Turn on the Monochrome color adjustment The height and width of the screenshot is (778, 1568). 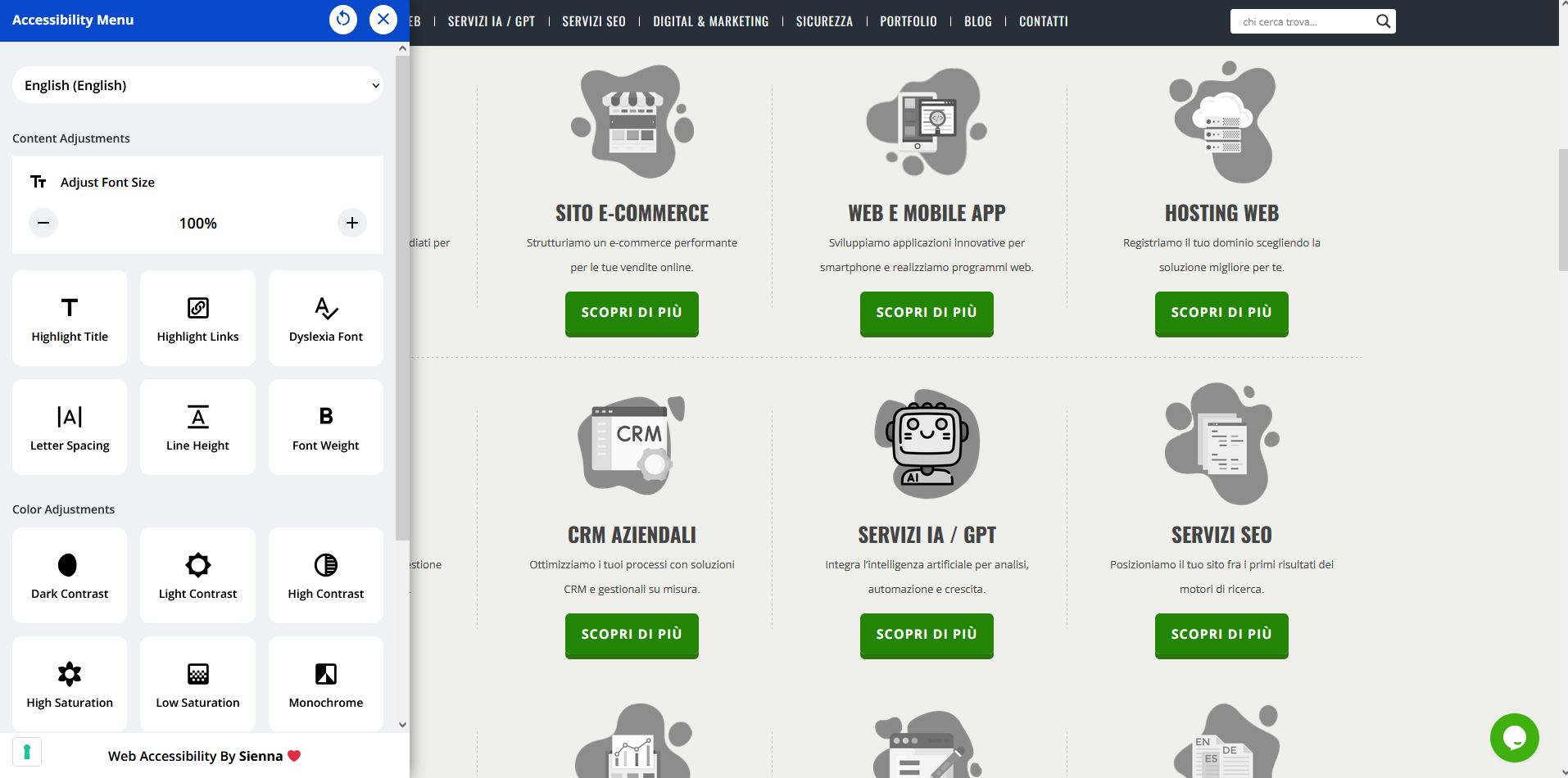click(x=326, y=684)
